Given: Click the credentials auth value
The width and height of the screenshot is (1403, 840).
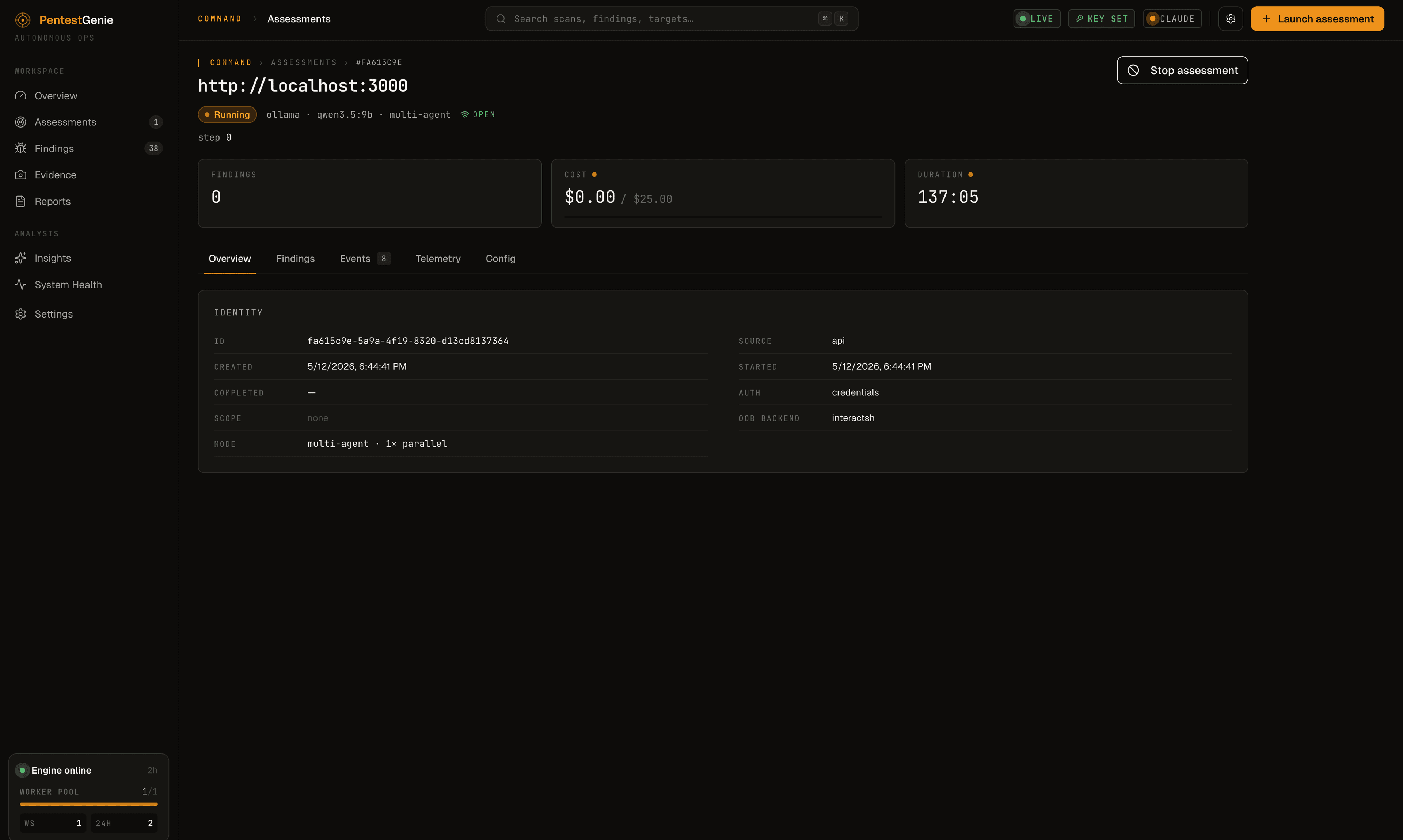Looking at the screenshot, I should [x=855, y=392].
